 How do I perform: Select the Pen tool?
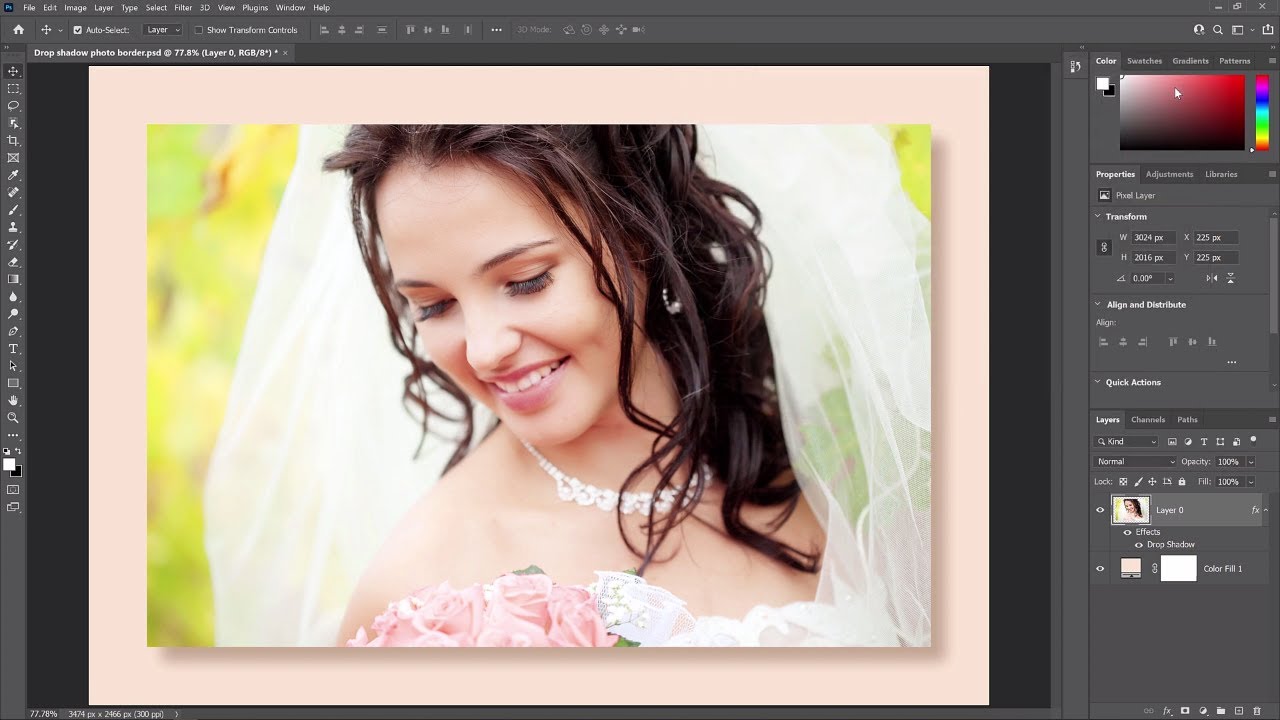point(13,331)
